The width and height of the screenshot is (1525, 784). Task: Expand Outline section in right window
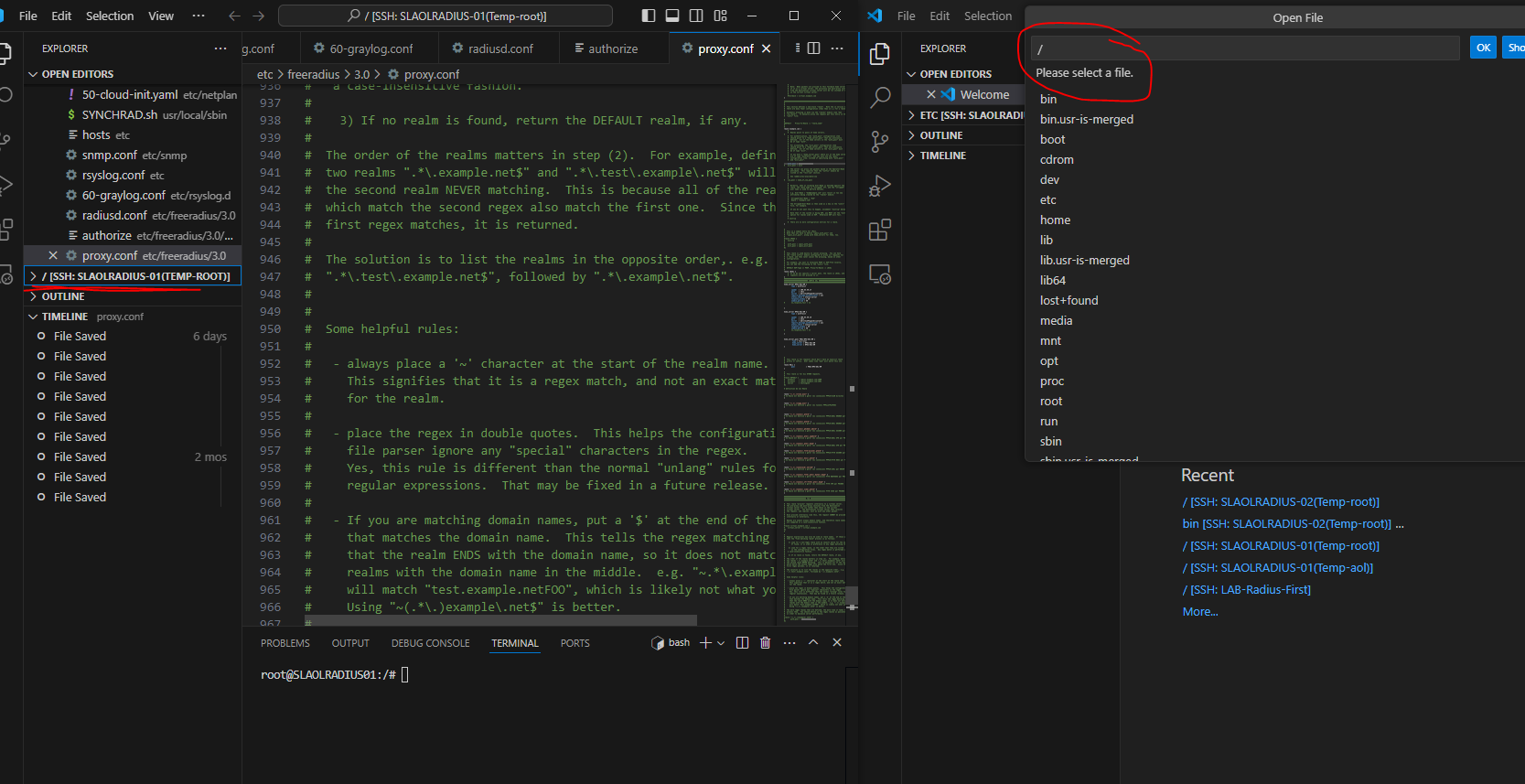tap(963, 135)
